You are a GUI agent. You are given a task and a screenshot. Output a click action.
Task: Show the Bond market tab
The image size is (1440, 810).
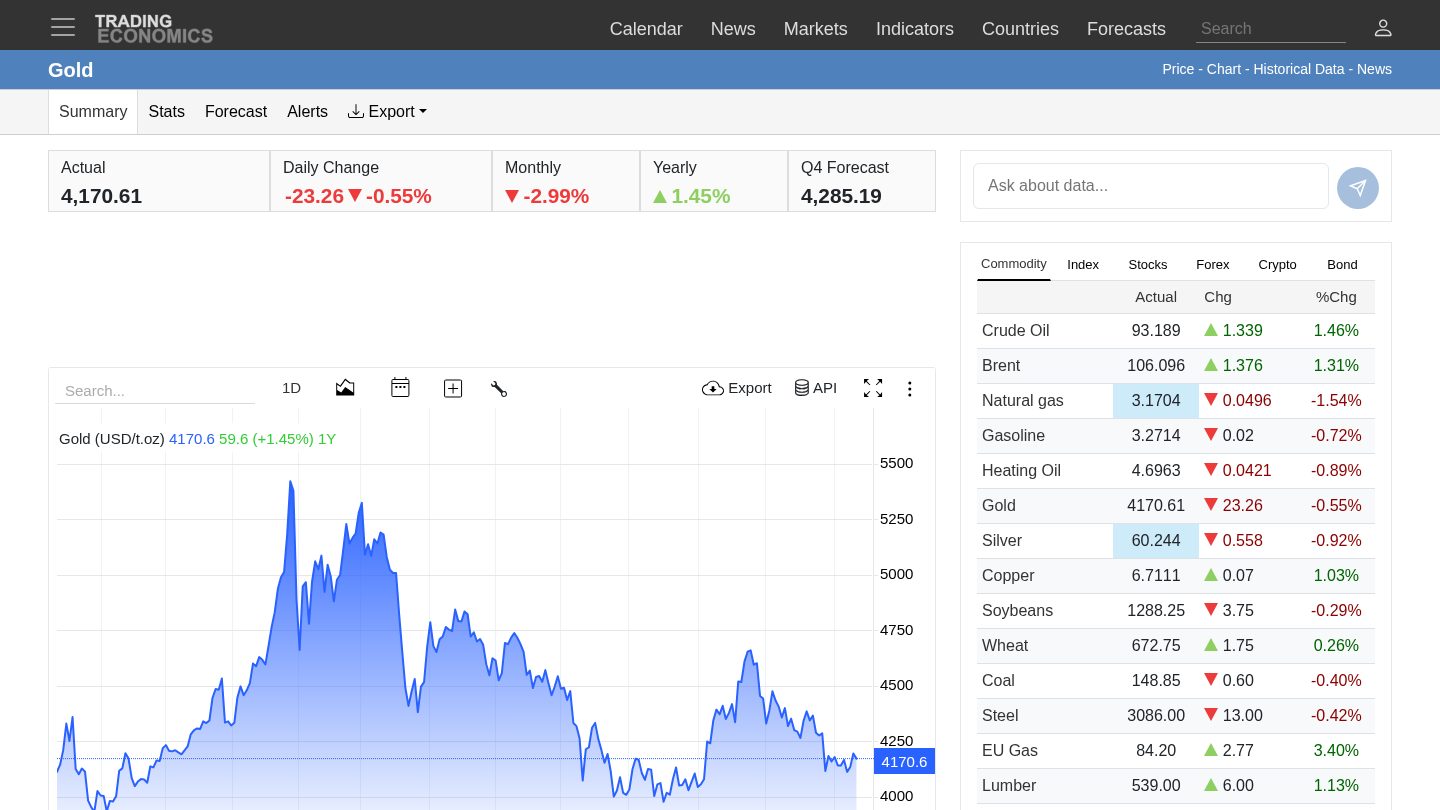tap(1342, 264)
